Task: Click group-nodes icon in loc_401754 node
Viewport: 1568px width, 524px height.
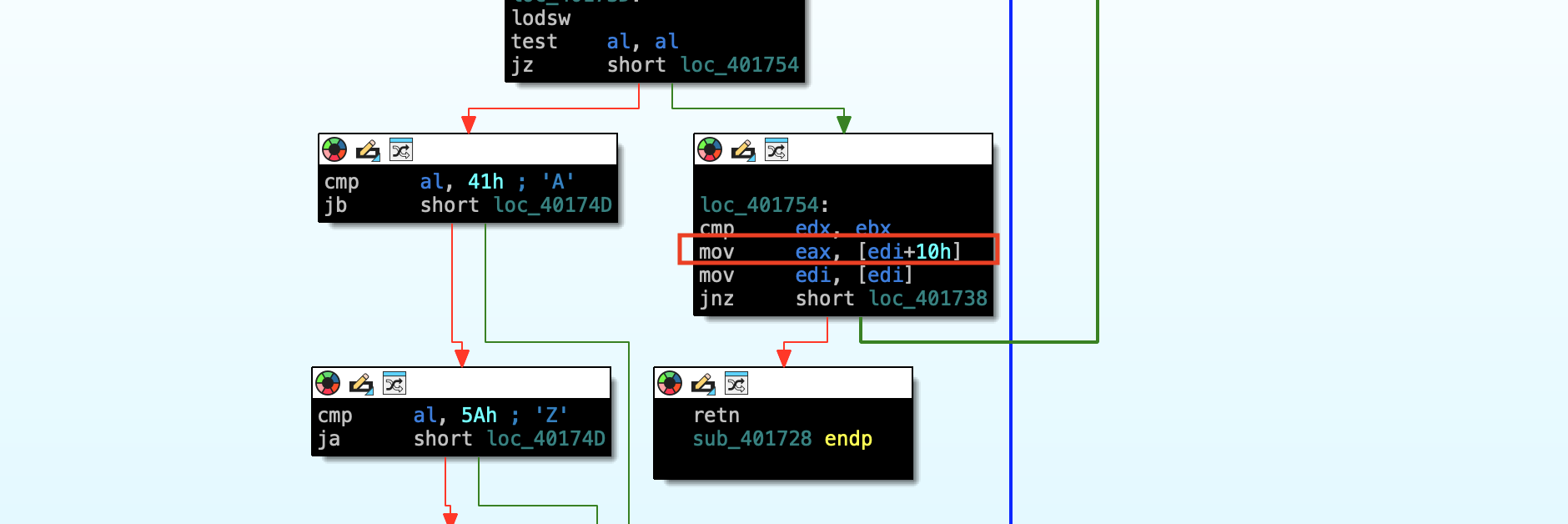Action: pos(776,150)
